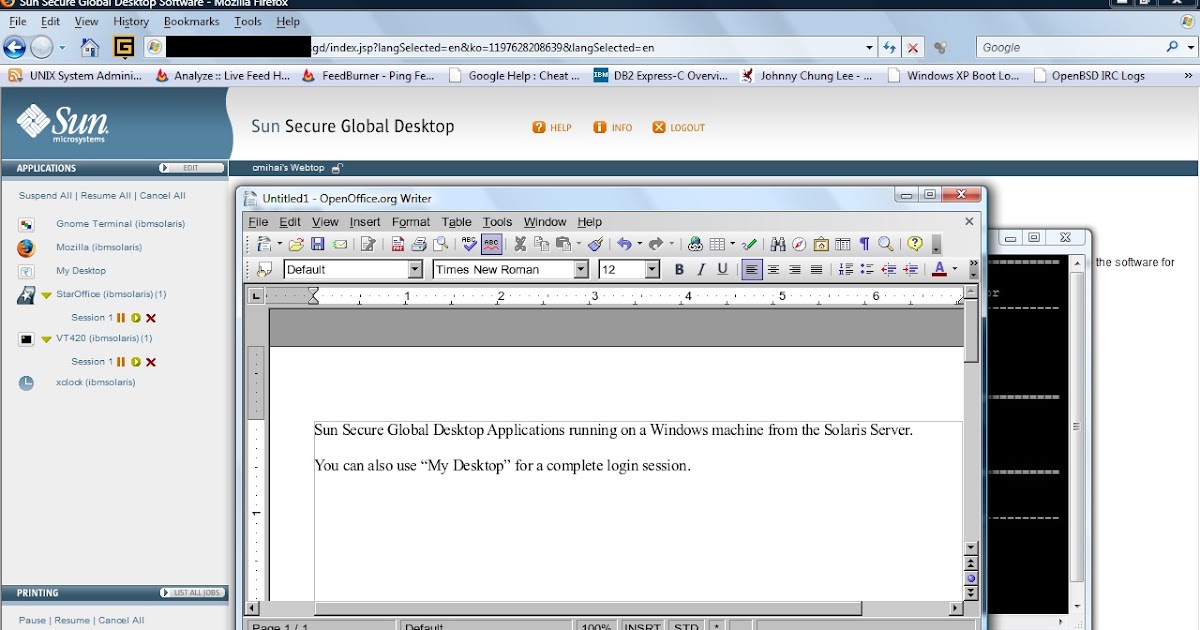Image resolution: width=1200 pixels, height=630 pixels.
Task: Open font size 12 dropdown
Action: click(x=652, y=269)
